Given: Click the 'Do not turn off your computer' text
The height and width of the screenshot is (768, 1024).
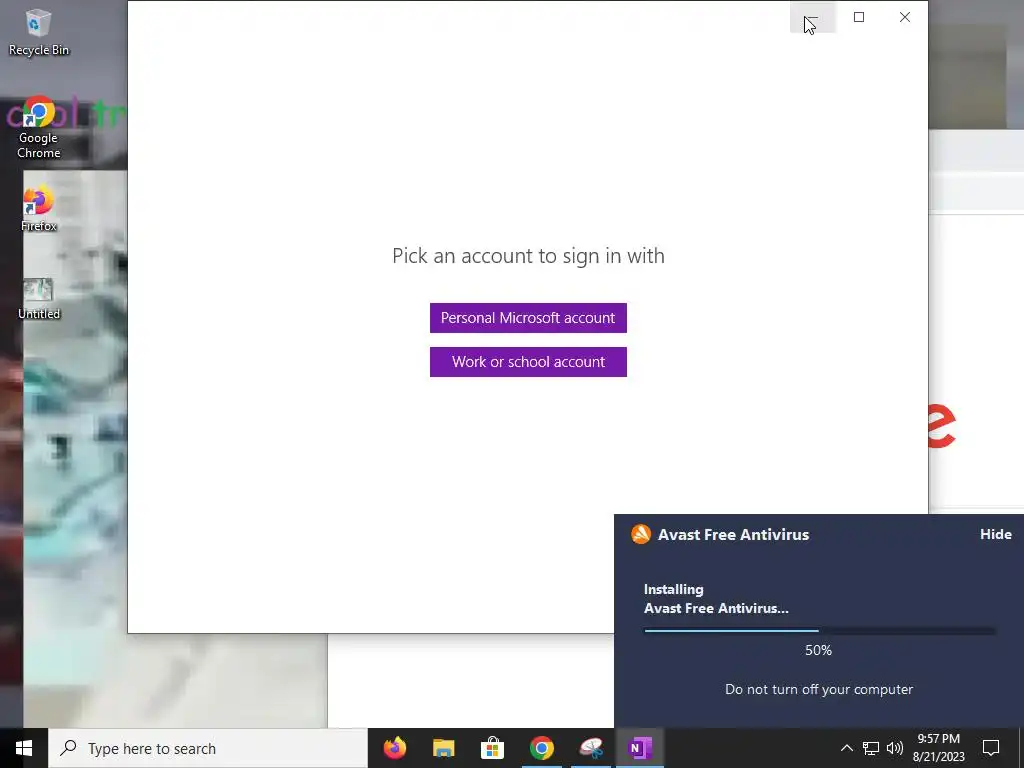Looking at the screenshot, I should [819, 690].
